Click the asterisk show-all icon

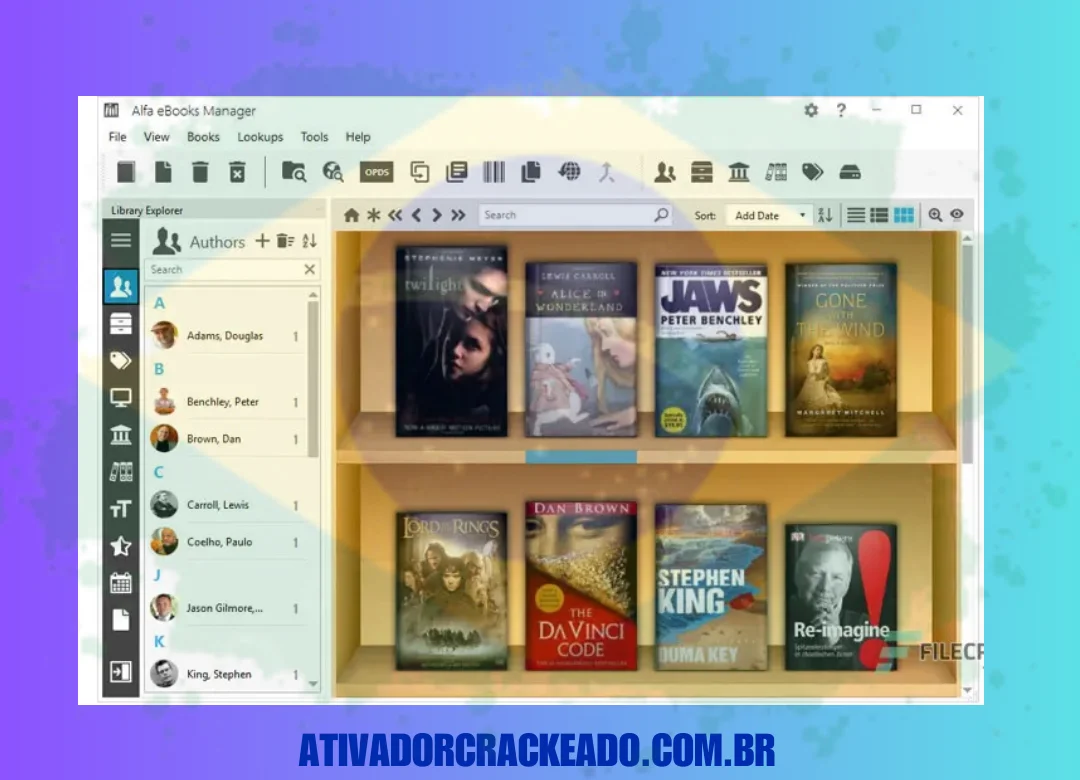point(373,215)
